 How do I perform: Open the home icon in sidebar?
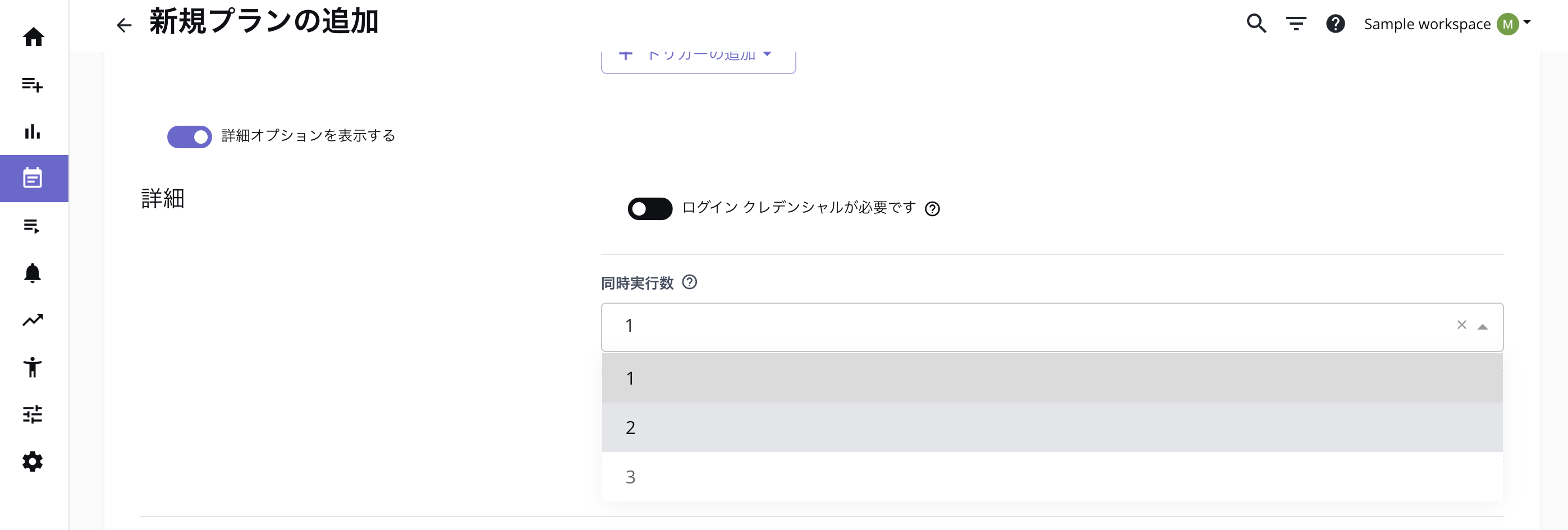click(34, 37)
